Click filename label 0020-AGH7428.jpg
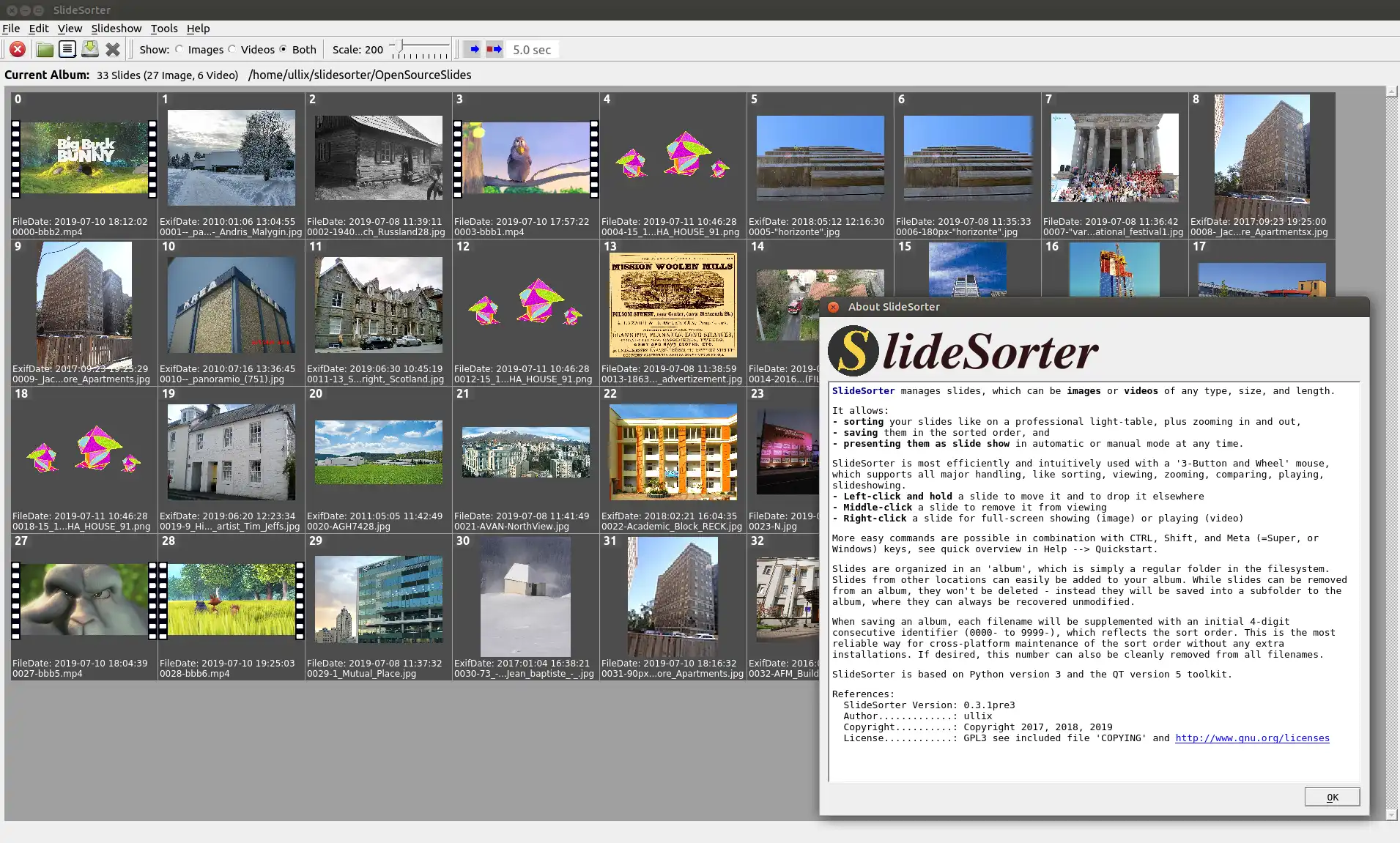The height and width of the screenshot is (843, 1400). coord(349,527)
